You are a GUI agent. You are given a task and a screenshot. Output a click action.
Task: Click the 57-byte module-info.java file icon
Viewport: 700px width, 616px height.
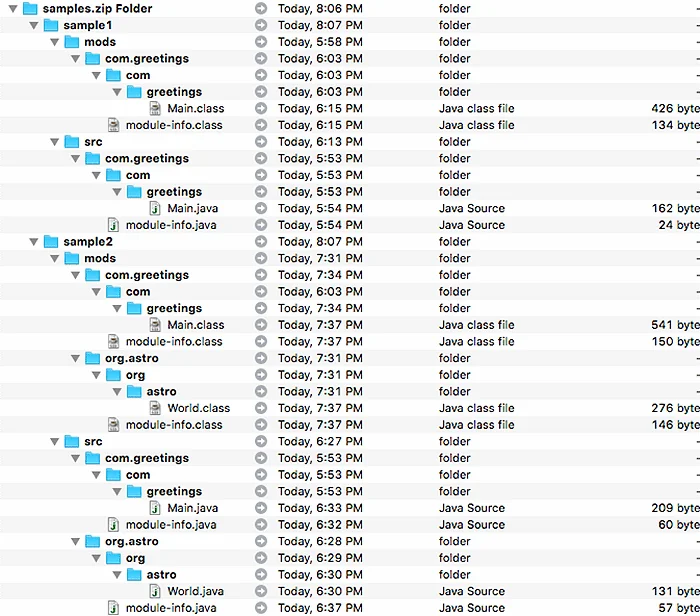[x=113, y=608]
